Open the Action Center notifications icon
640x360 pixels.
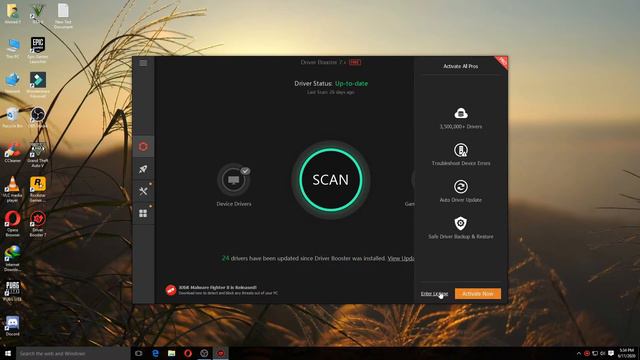(611, 353)
